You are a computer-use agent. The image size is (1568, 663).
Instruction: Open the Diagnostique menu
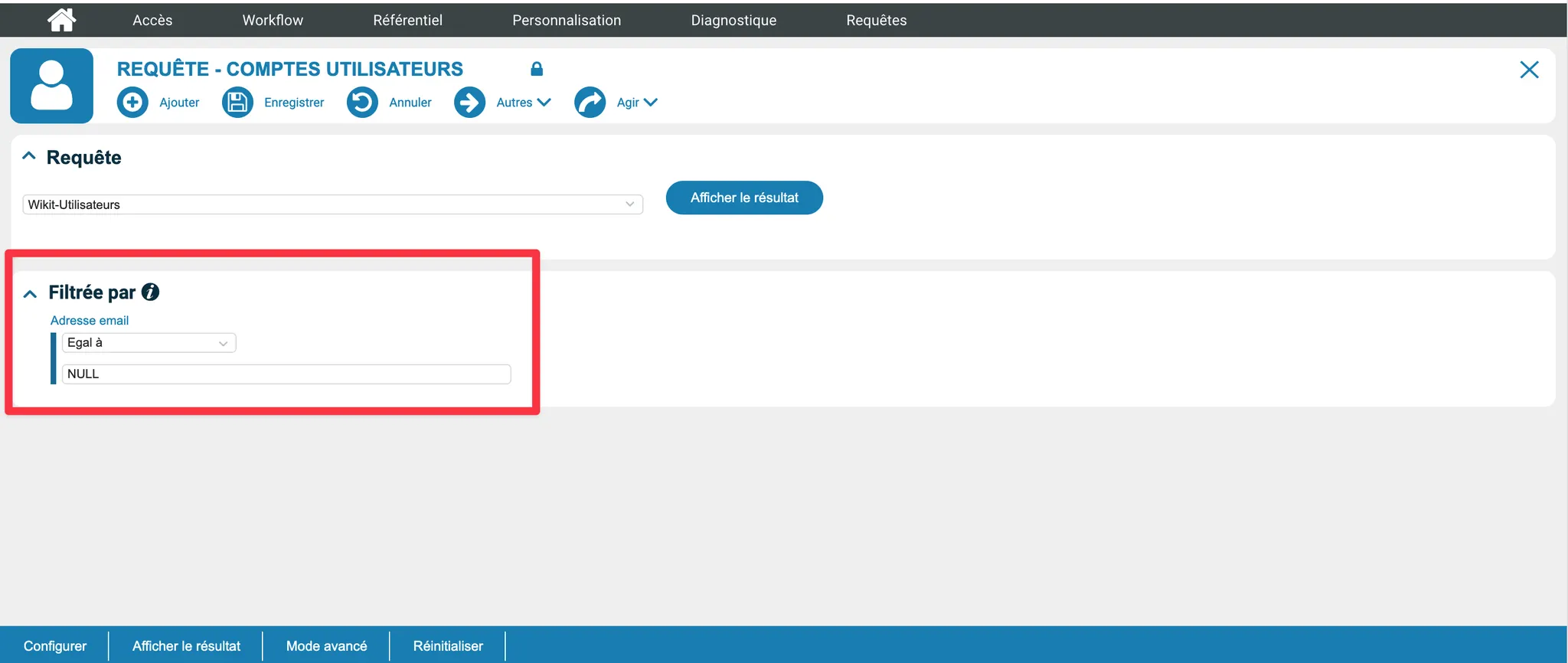(x=733, y=20)
